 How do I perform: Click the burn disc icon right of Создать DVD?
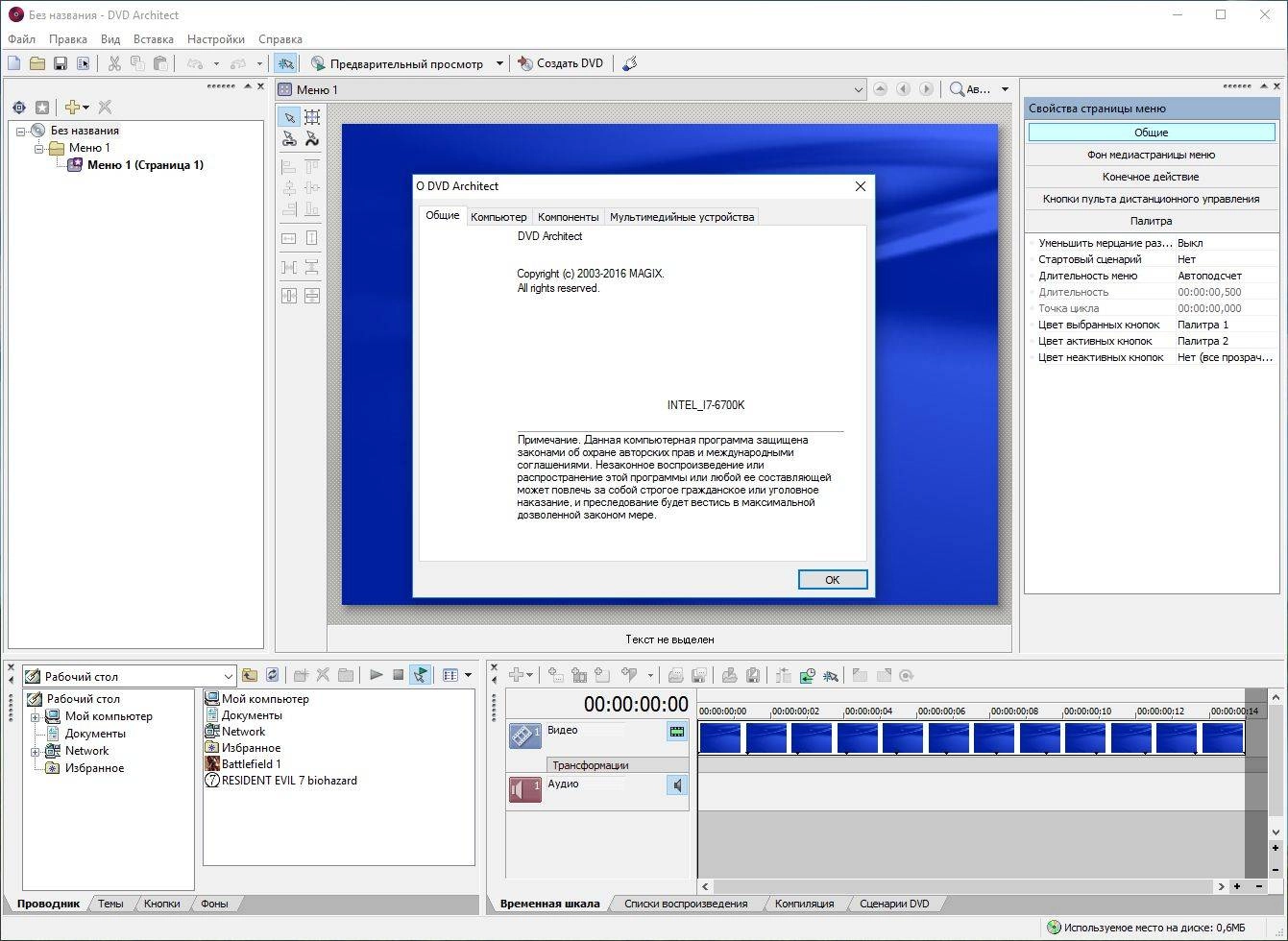coord(629,63)
